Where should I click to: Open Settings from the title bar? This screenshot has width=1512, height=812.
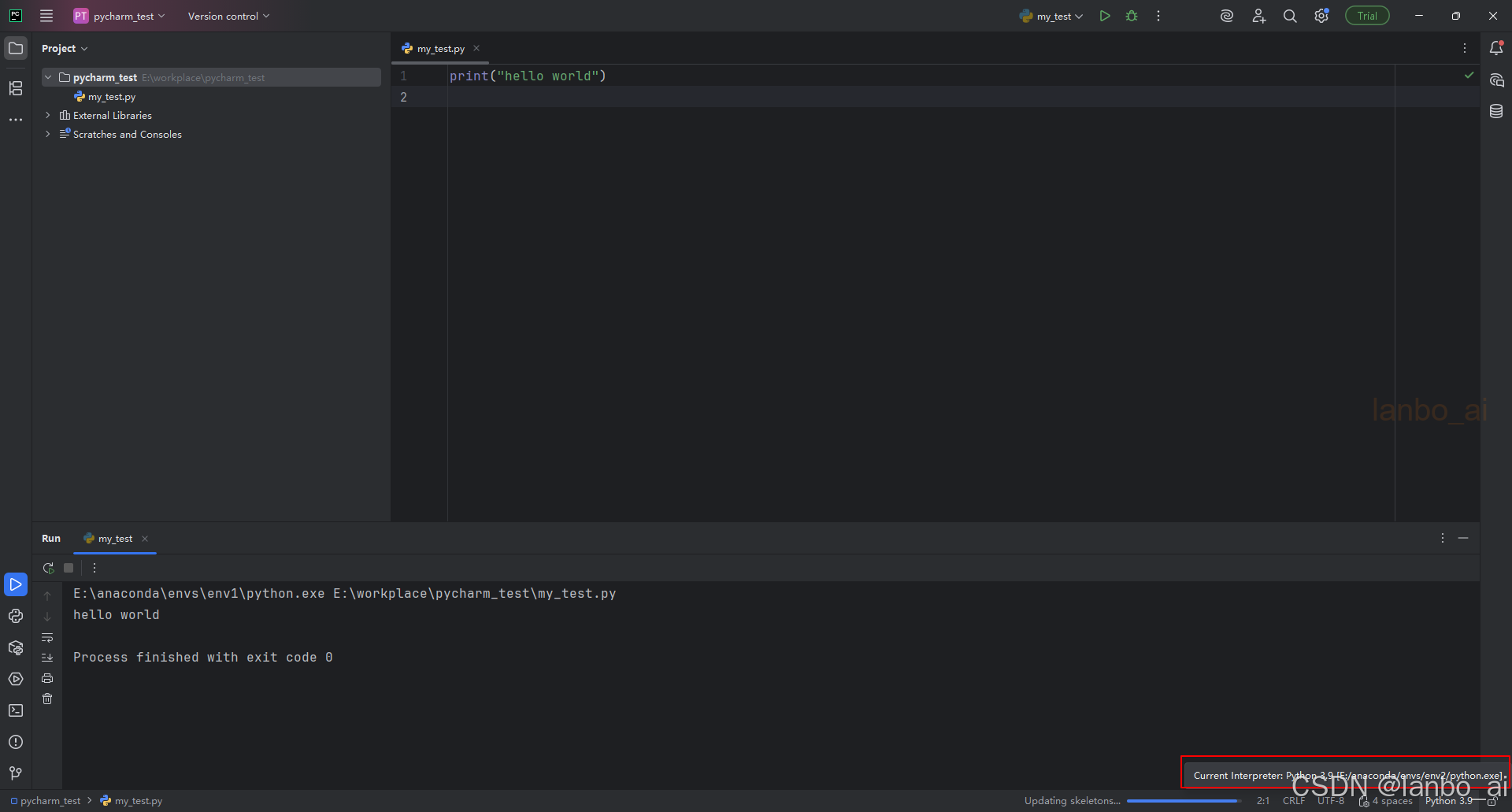(1321, 15)
